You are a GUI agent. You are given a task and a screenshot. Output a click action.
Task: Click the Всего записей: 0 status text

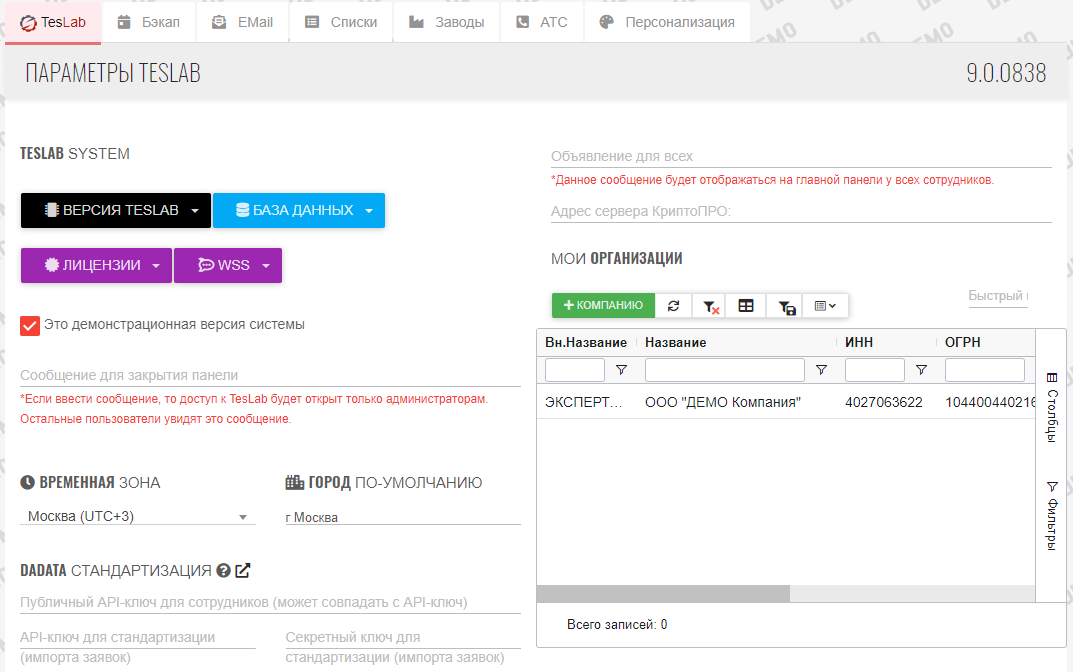pos(617,624)
